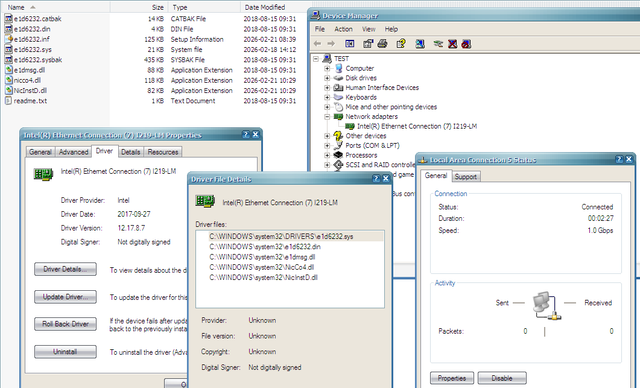Click the Print icon in Device Manager toolbar
Screen dimensions: 640x388
(x=382, y=43)
